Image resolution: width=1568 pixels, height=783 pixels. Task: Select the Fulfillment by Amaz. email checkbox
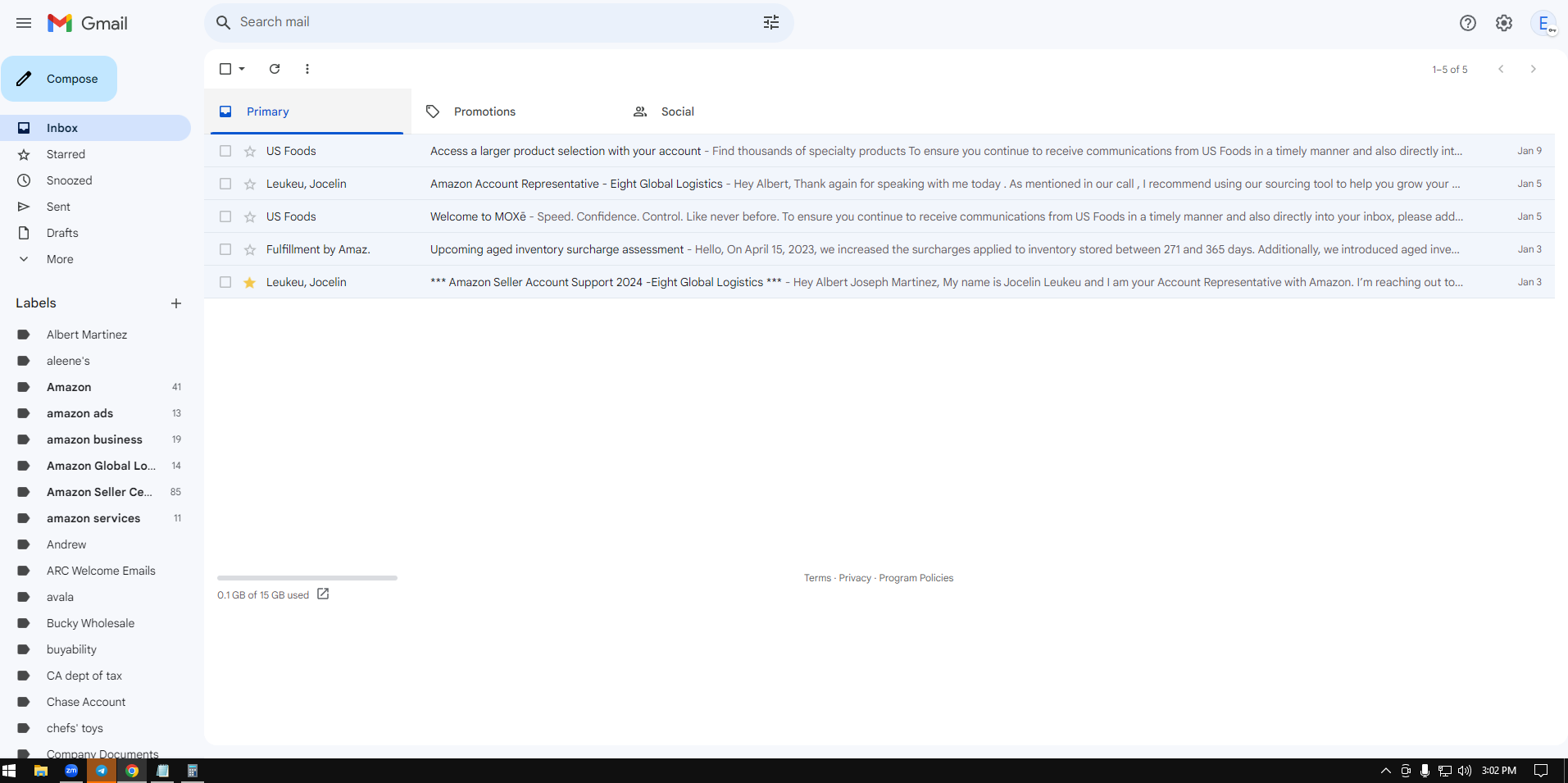[x=225, y=249]
